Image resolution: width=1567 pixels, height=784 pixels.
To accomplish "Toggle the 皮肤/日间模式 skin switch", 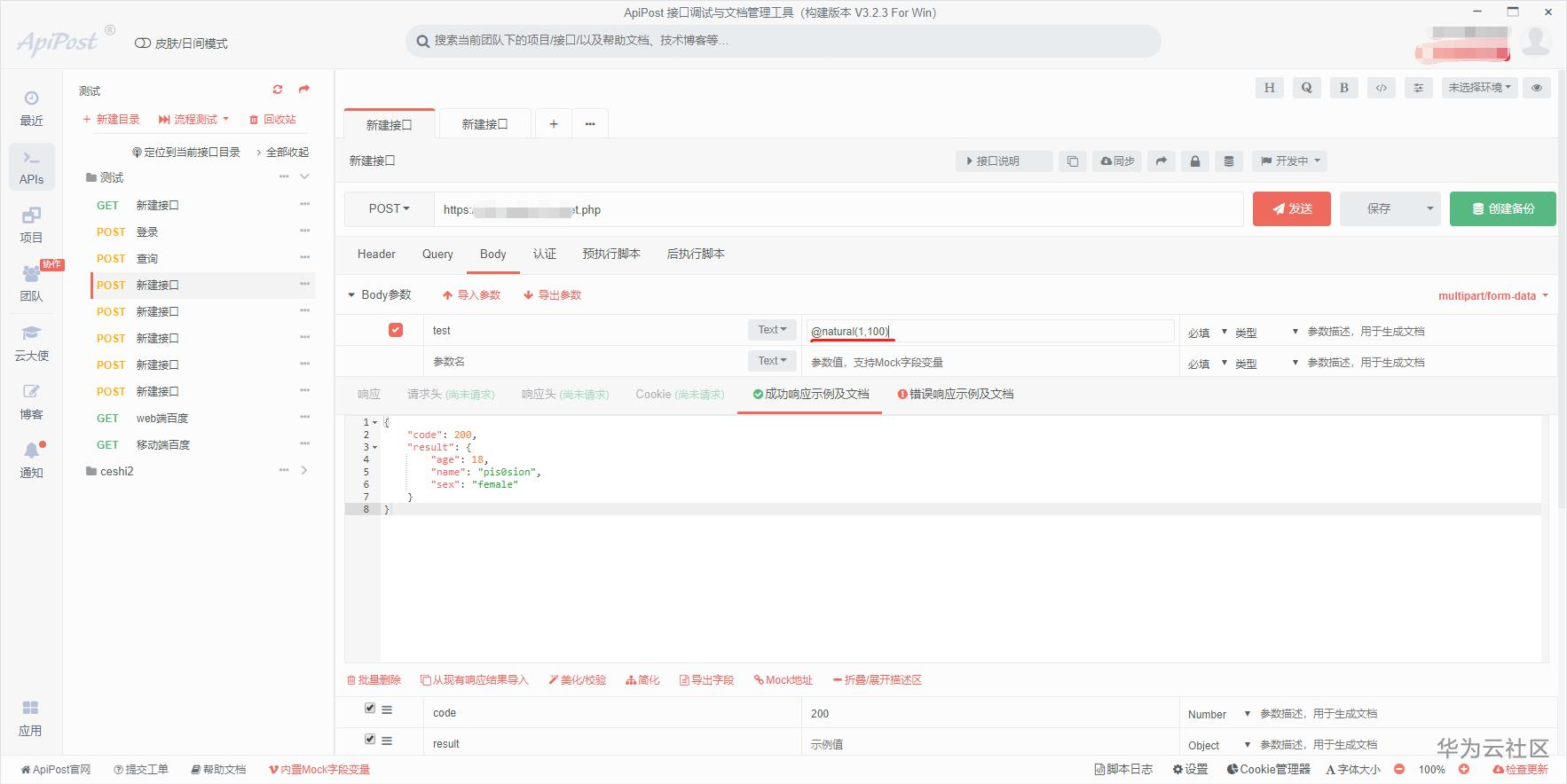I will click(142, 43).
